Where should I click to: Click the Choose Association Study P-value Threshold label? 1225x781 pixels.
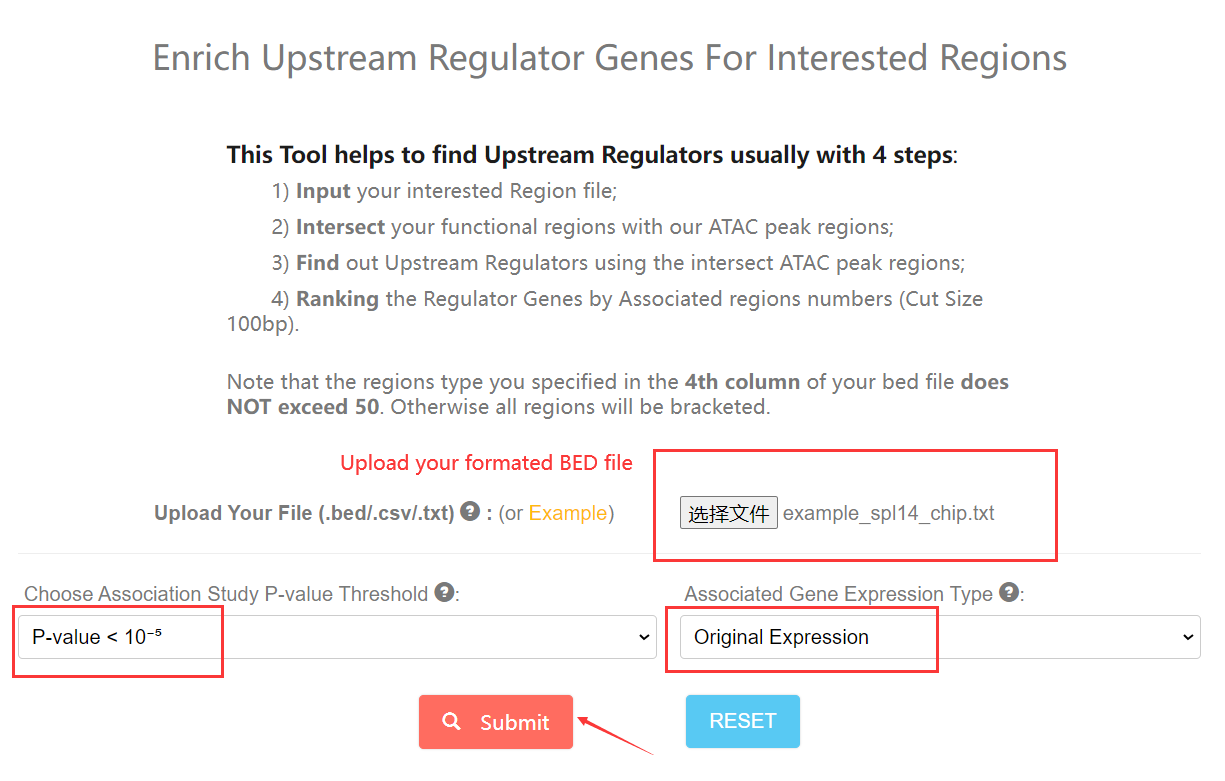tap(226, 594)
